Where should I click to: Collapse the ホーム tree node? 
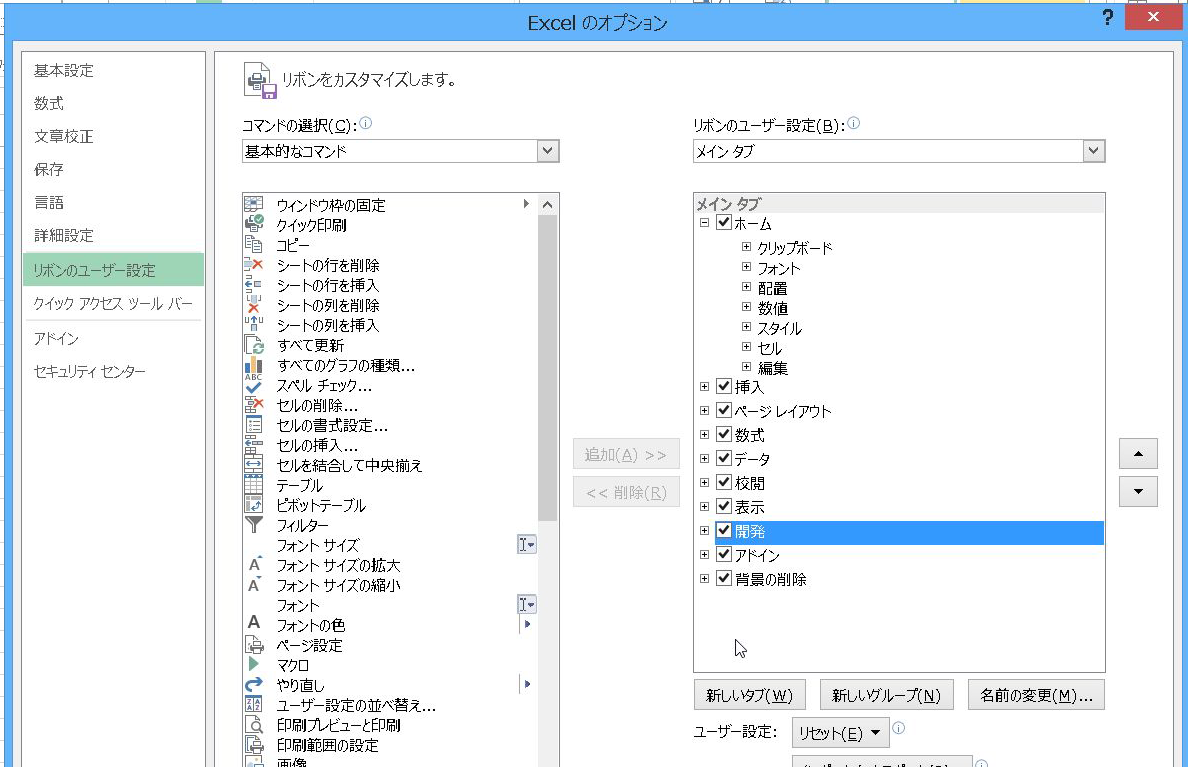point(705,223)
